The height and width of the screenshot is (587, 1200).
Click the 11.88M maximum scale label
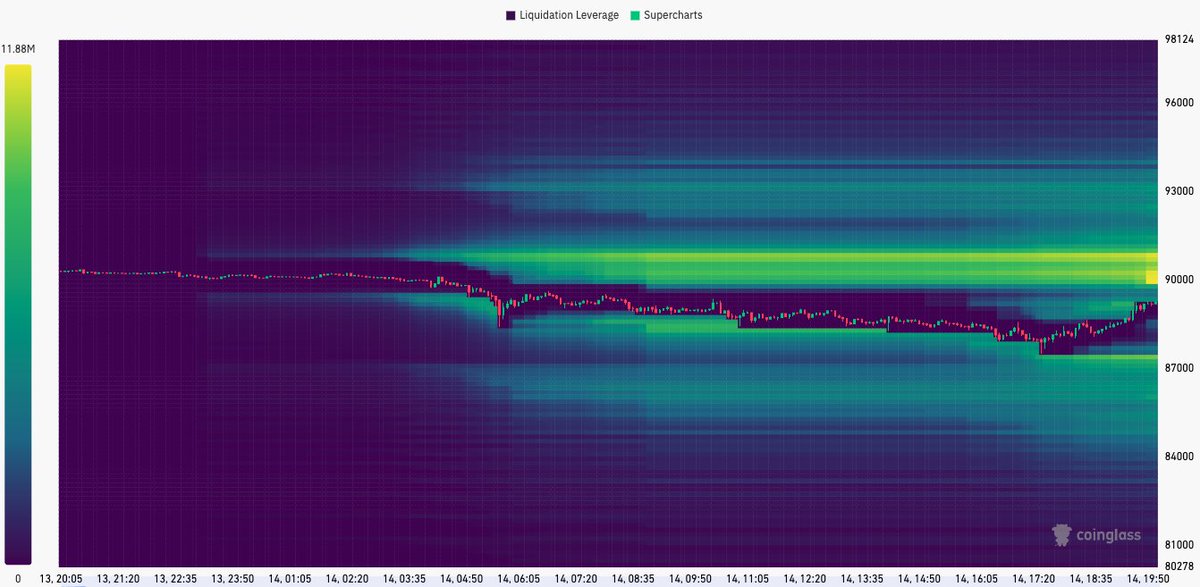pyautogui.click(x=18, y=45)
